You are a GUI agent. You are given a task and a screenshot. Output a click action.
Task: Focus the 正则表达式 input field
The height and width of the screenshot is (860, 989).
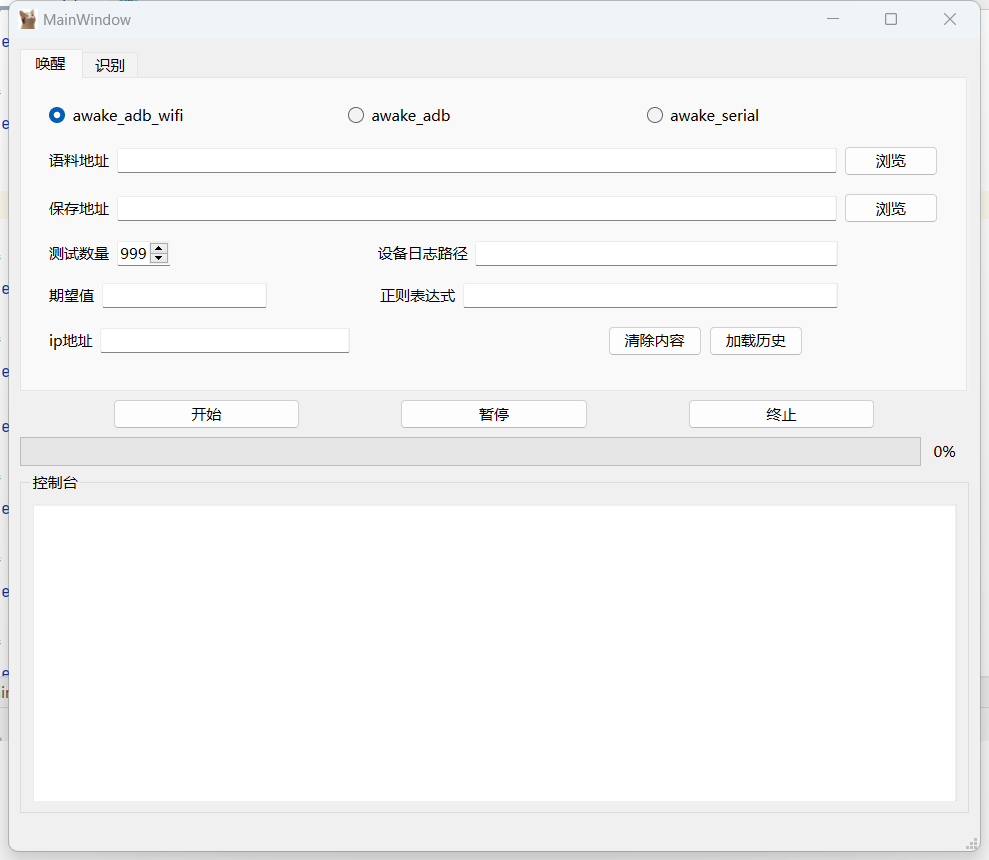pyautogui.click(x=650, y=296)
